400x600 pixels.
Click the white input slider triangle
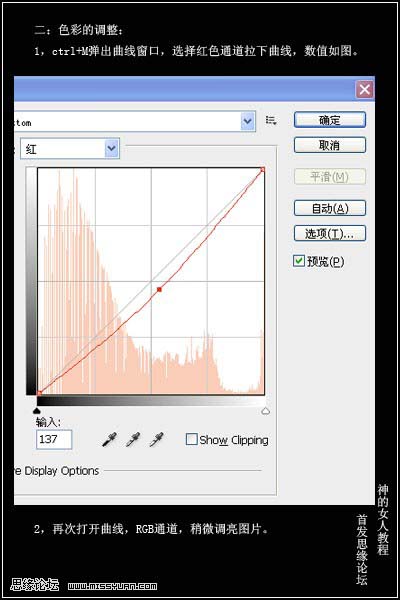coord(265,411)
